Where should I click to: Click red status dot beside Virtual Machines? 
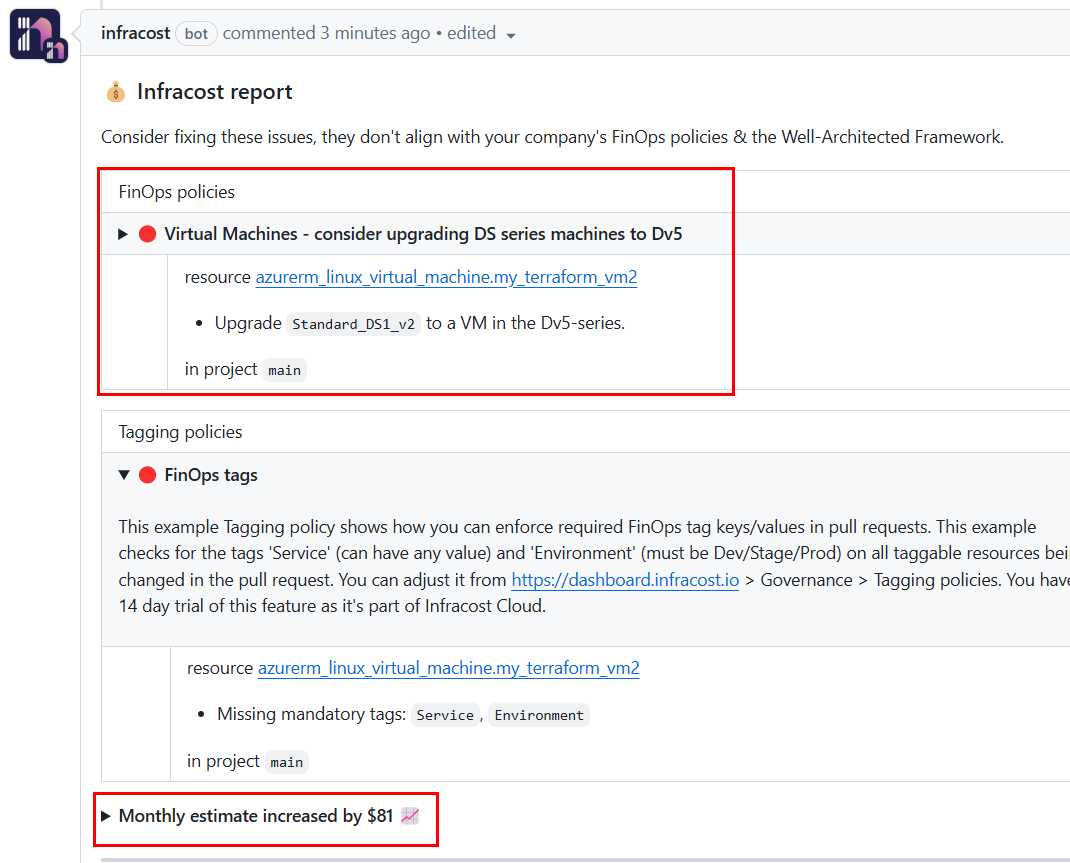click(x=147, y=234)
